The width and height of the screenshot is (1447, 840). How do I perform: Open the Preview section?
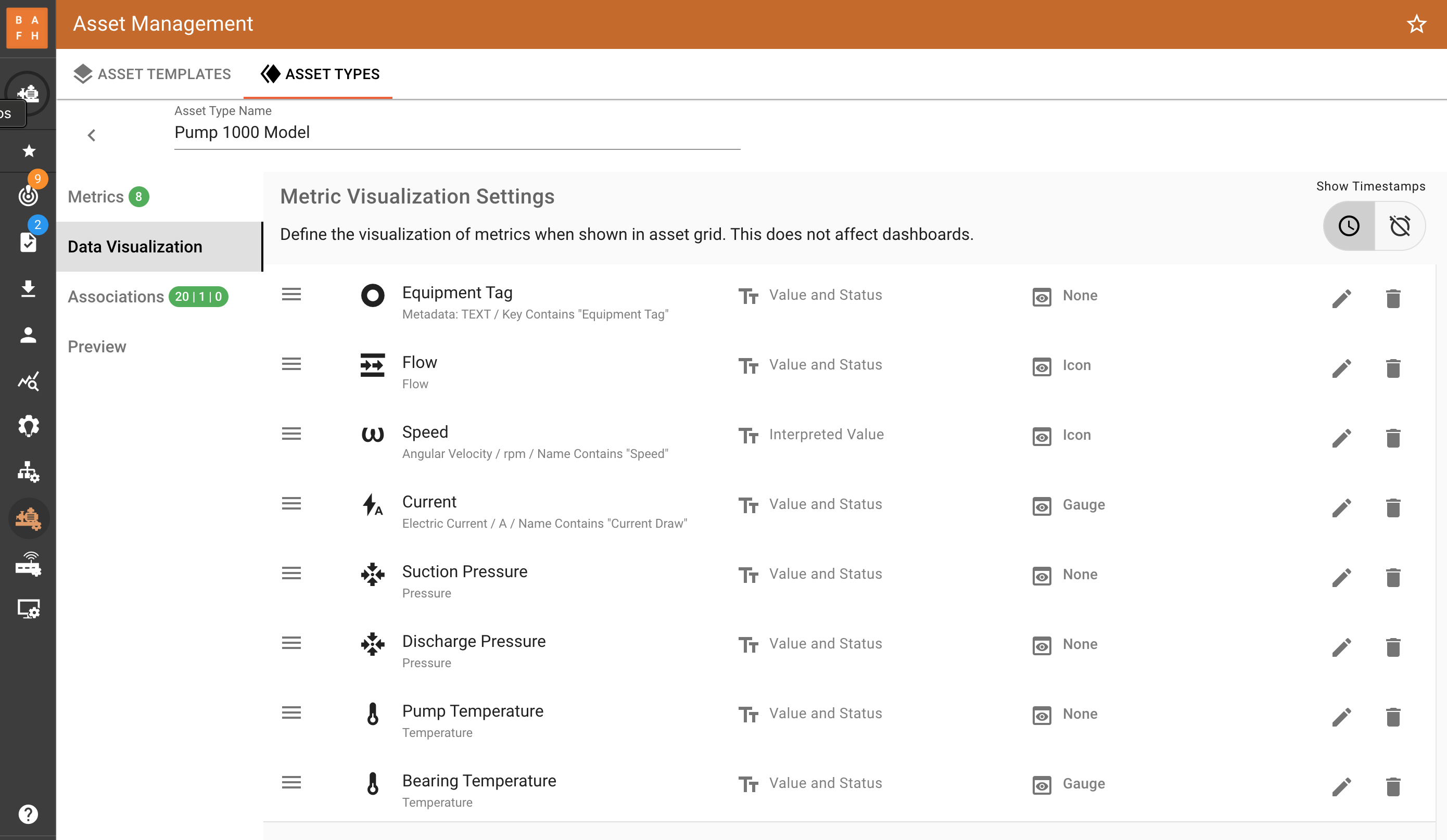click(x=97, y=346)
